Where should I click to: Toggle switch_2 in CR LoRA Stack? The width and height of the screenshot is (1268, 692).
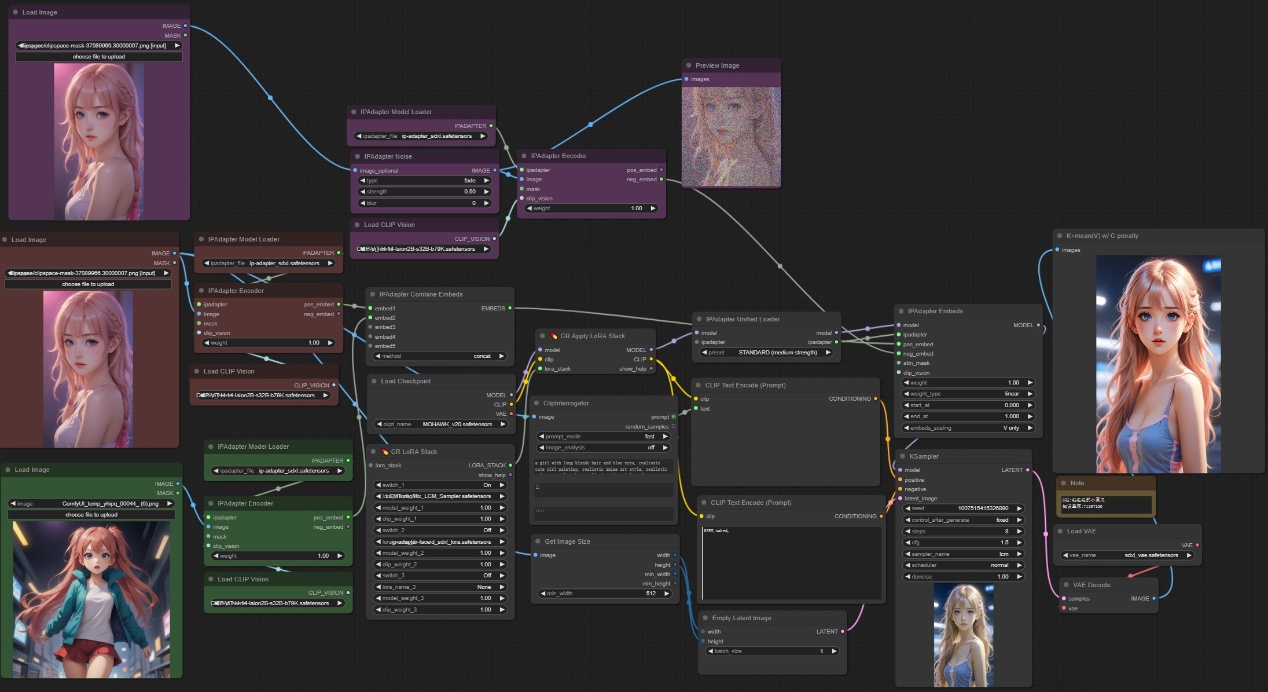click(x=439, y=530)
